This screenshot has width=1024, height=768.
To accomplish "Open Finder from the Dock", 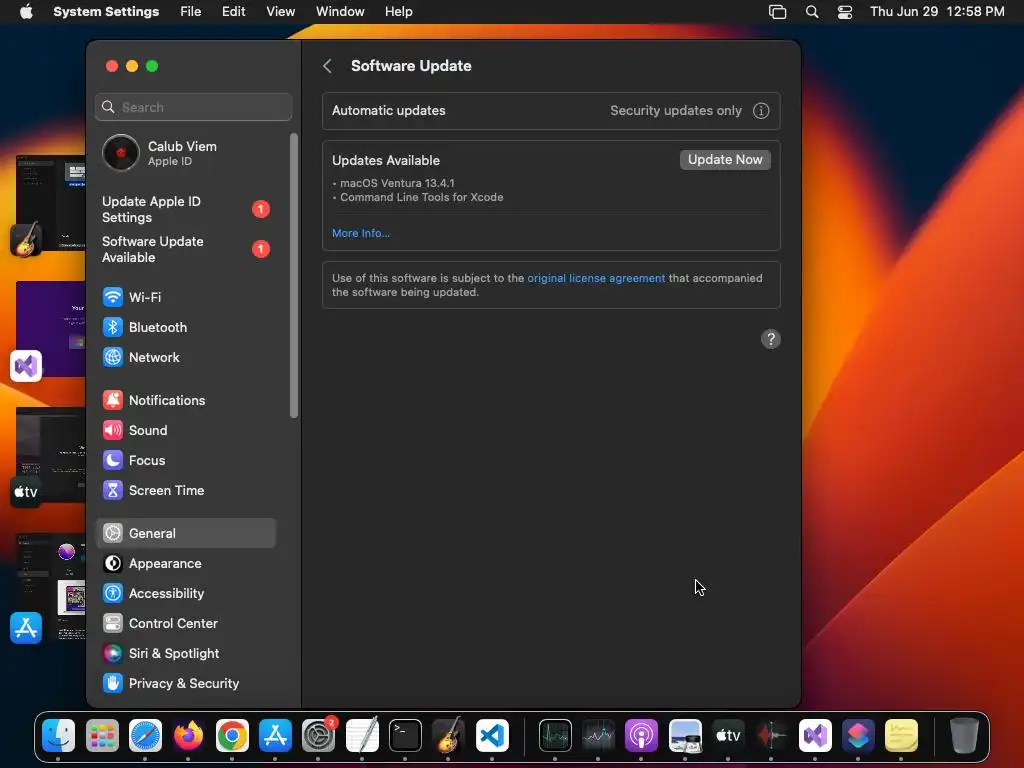I will (59, 735).
